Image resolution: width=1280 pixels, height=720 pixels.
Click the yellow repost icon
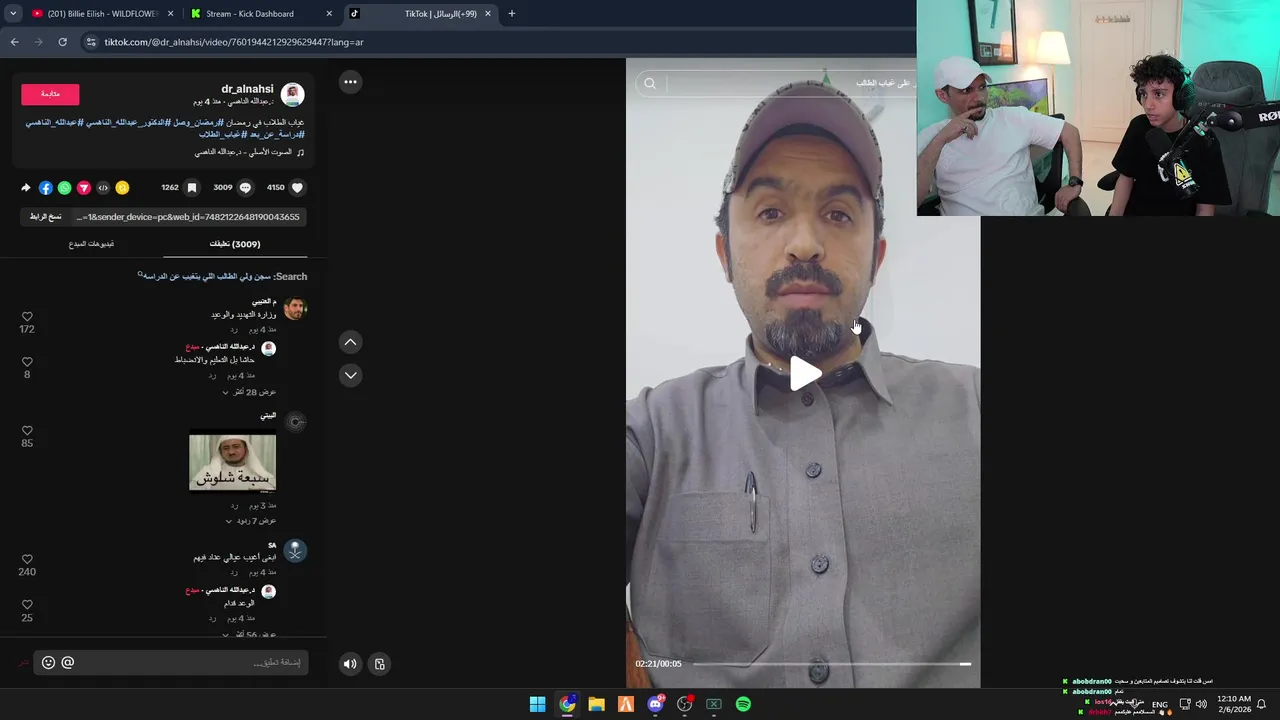click(x=122, y=187)
